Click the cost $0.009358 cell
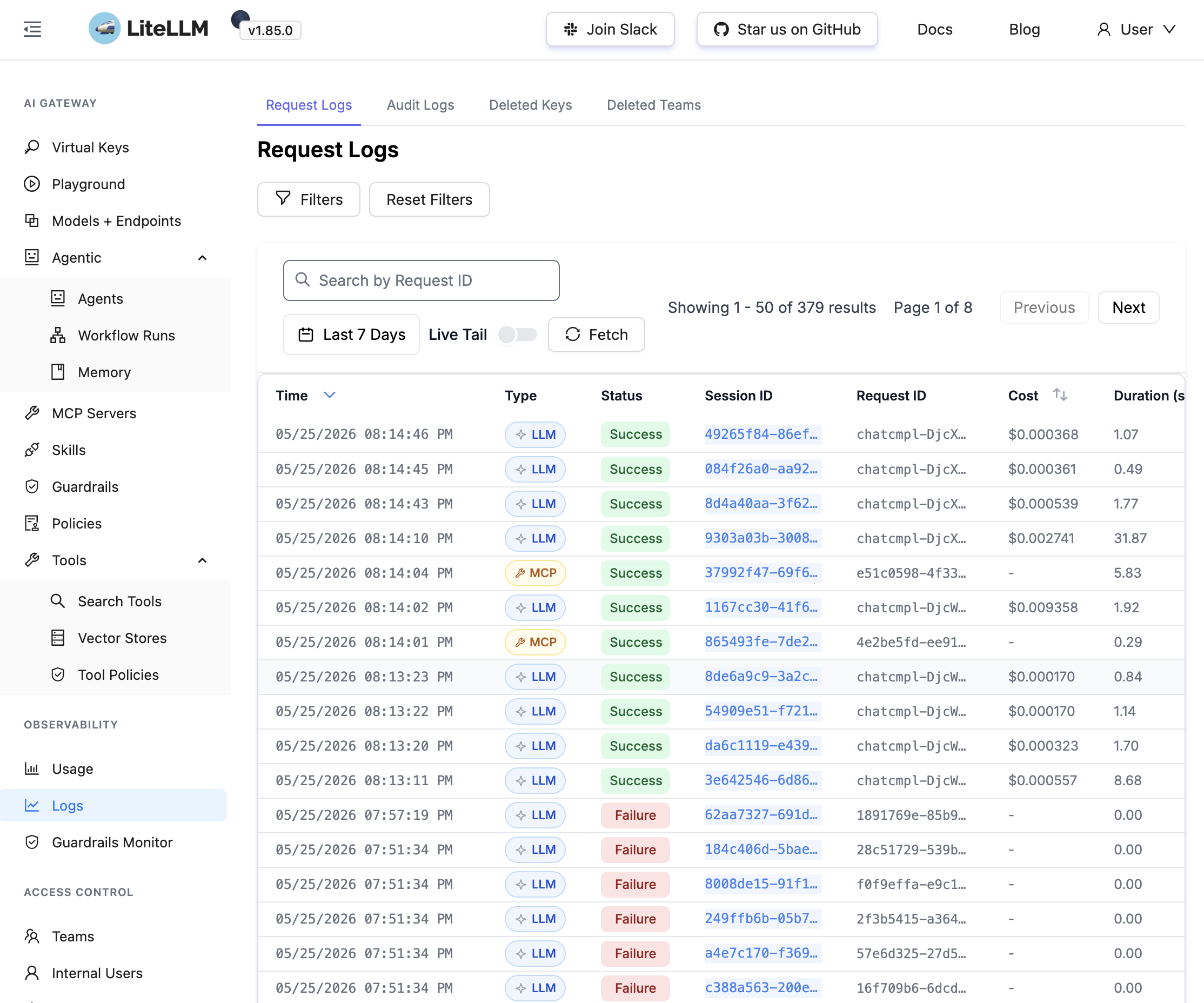Image resolution: width=1204 pixels, height=1003 pixels. tap(1043, 607)
